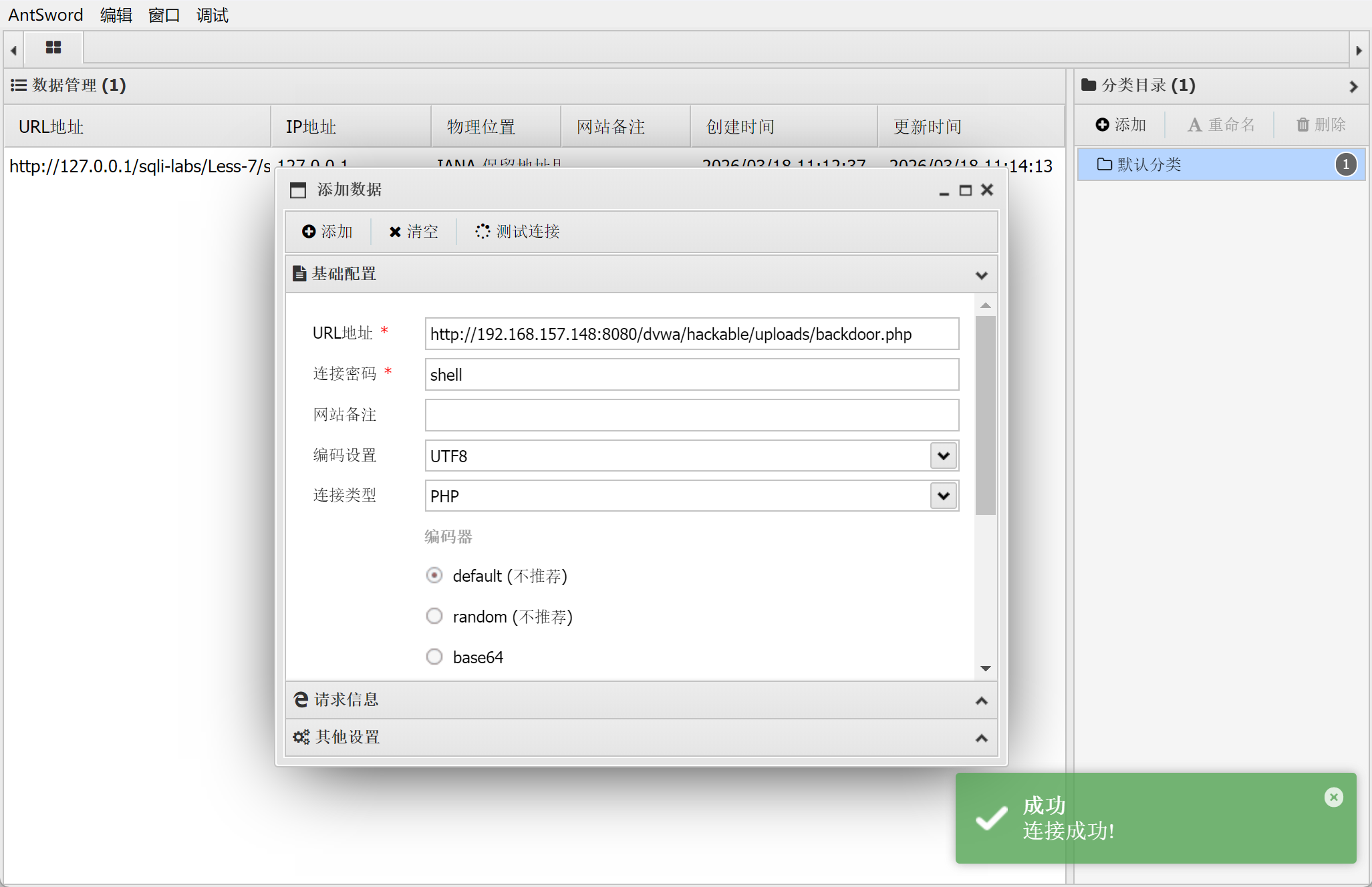Click the IP地址 column header

point(351,126)
